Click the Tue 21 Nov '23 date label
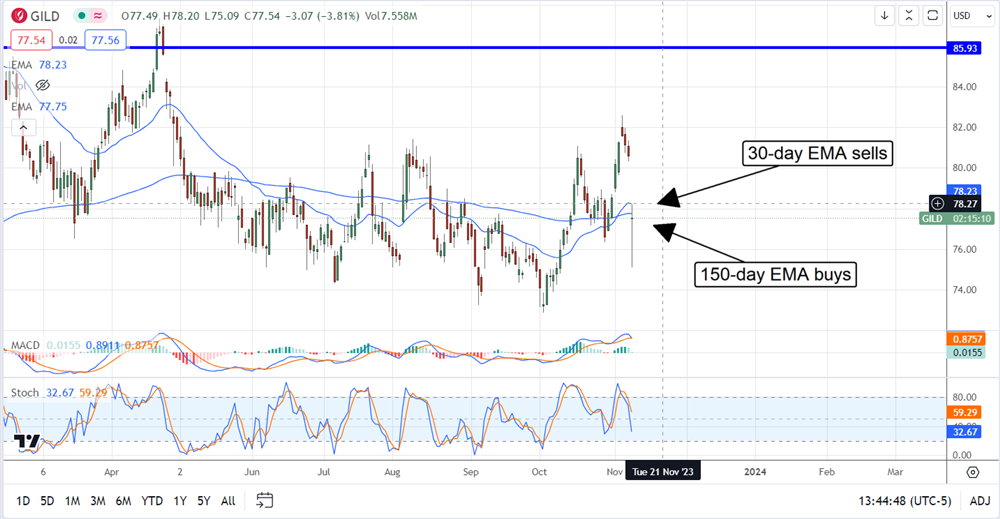Viewport: 1000px width, 519px height. 663,472
